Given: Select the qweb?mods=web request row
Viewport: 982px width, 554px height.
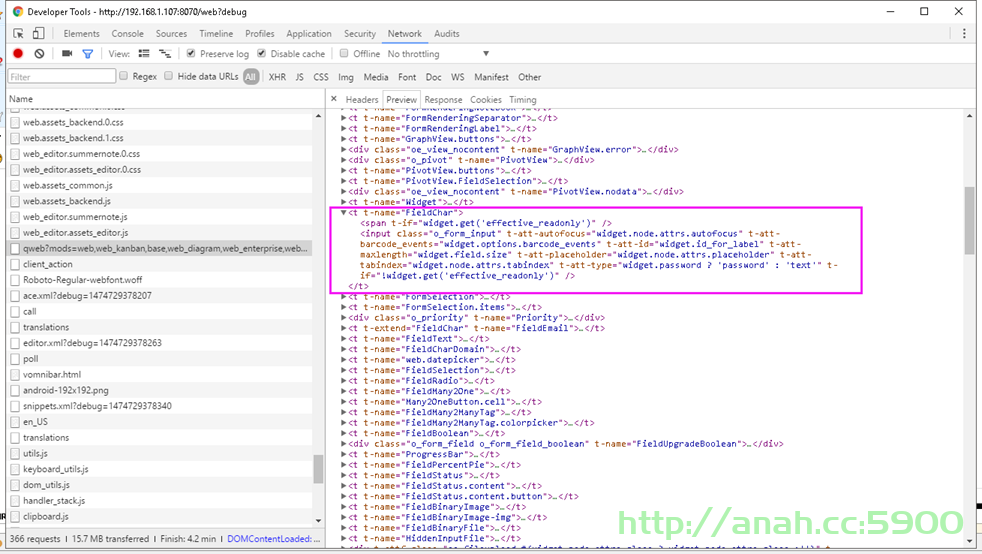Looking at the screenshot, I should pos(160,249).
